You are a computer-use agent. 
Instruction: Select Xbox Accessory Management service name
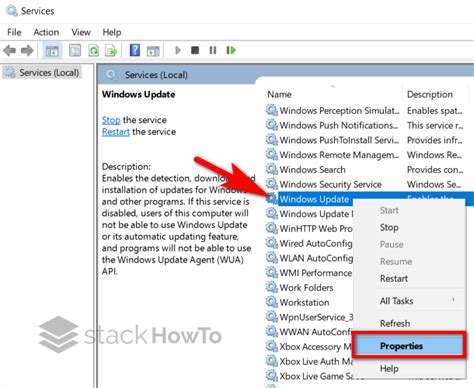pos(315,347)
